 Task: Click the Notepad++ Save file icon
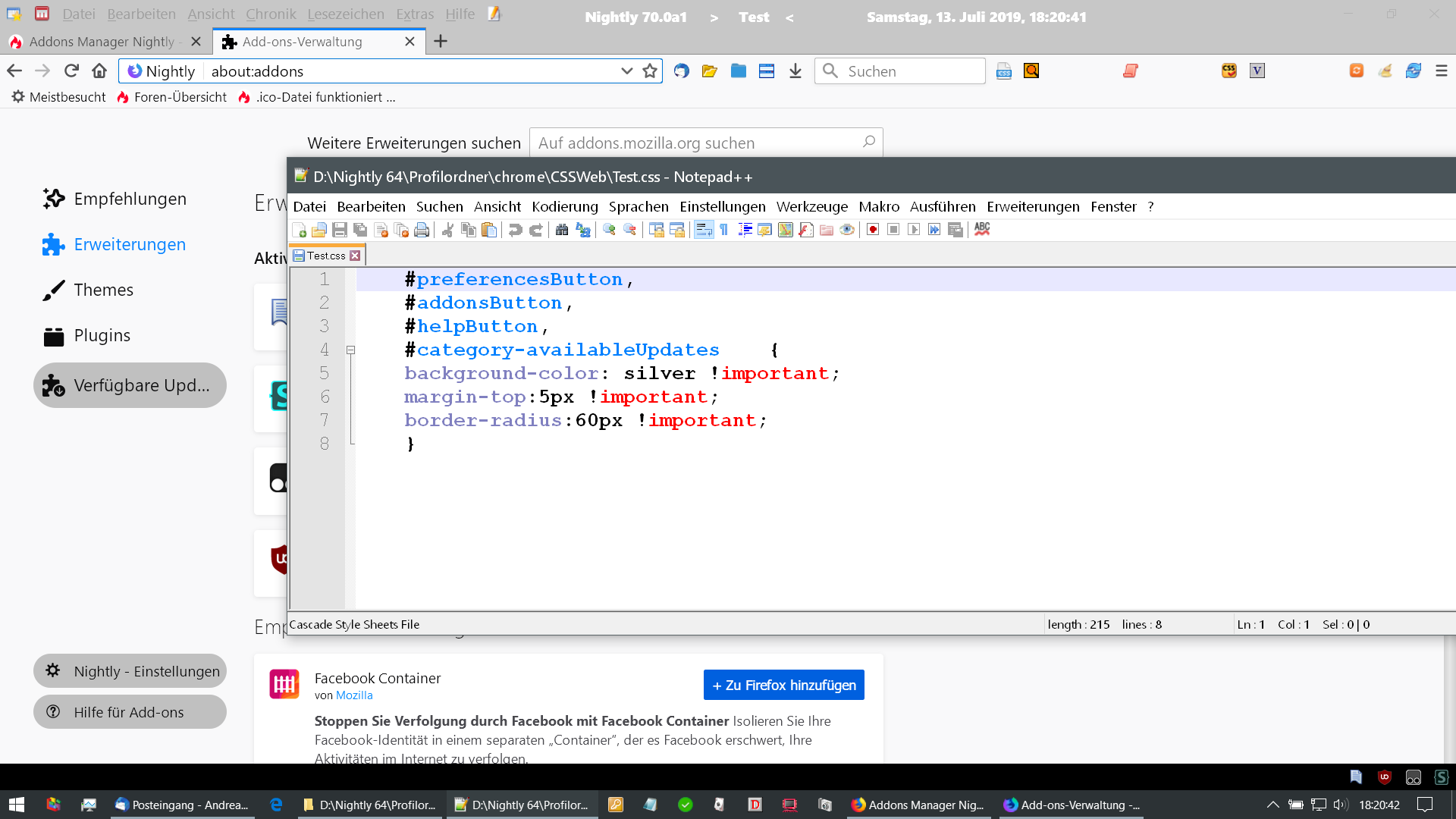[340, 230]
